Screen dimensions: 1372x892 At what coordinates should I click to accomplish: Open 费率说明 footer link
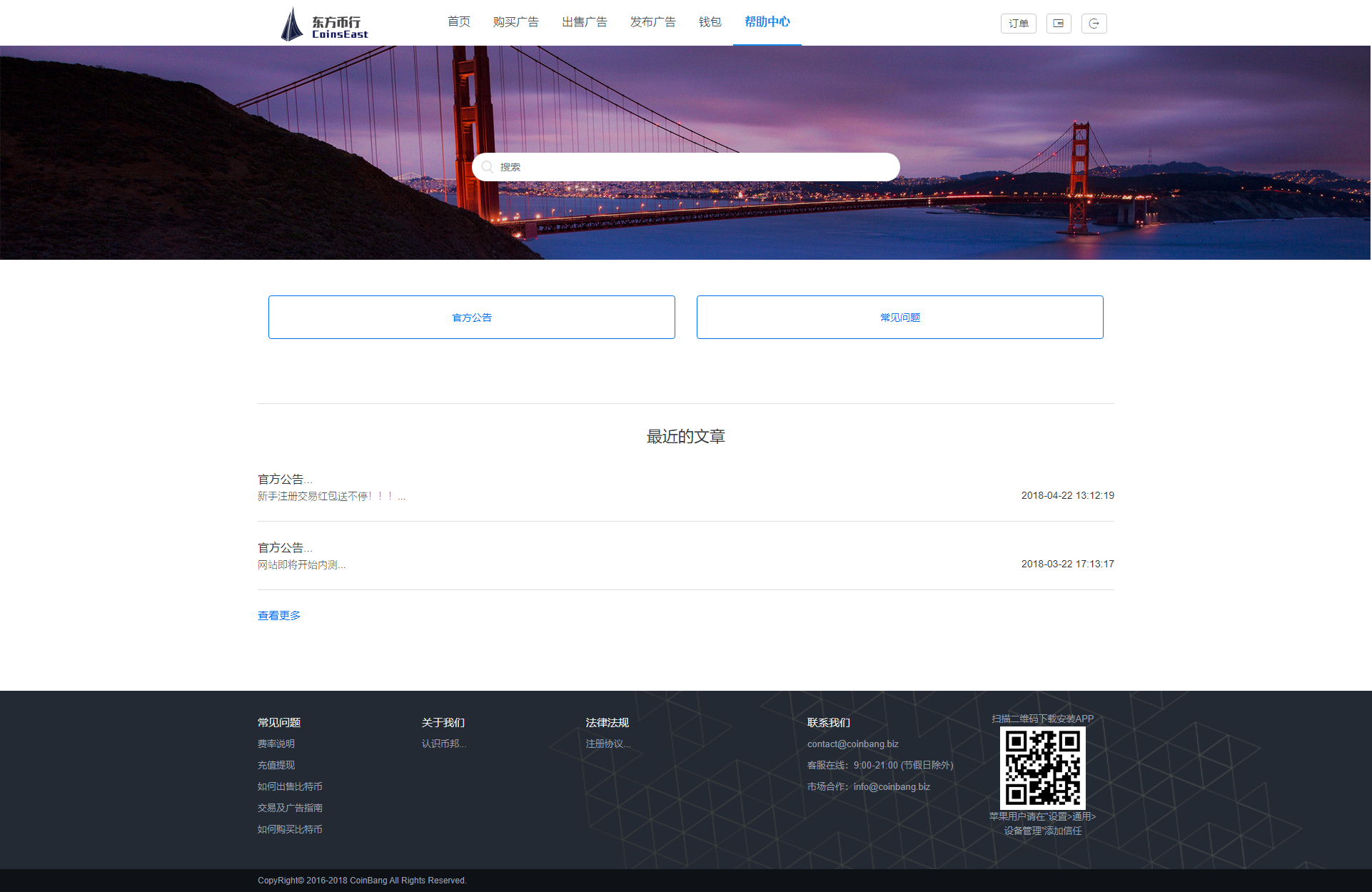coord(276,744)
